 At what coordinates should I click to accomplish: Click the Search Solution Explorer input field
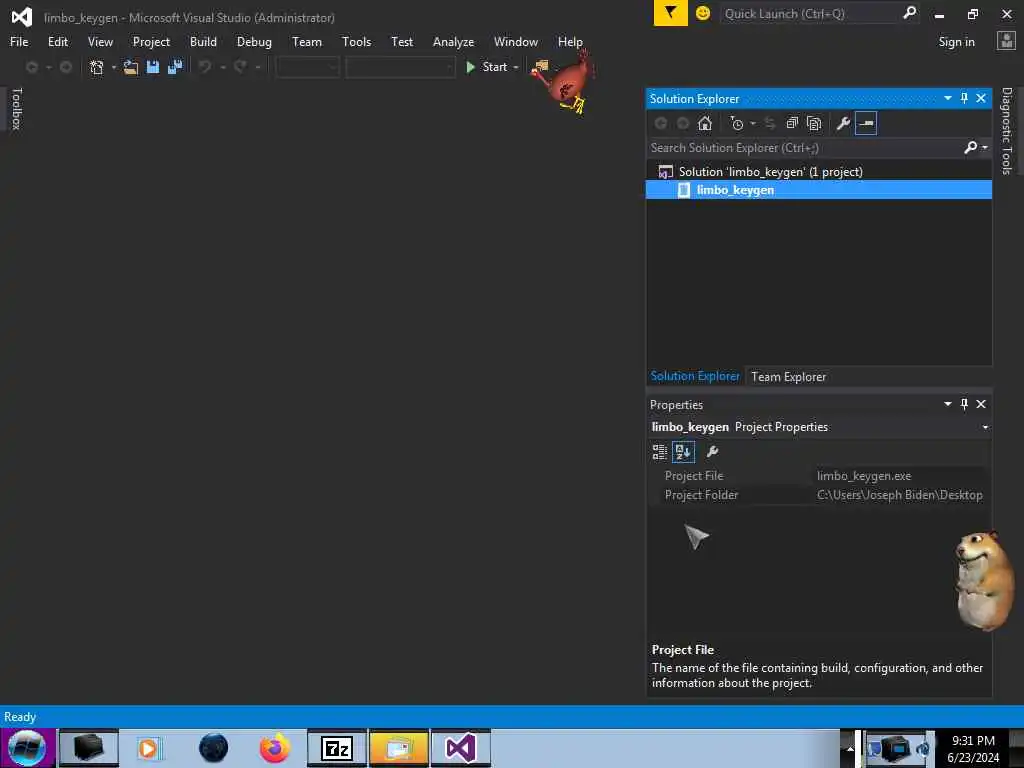(x=803, y=148)
